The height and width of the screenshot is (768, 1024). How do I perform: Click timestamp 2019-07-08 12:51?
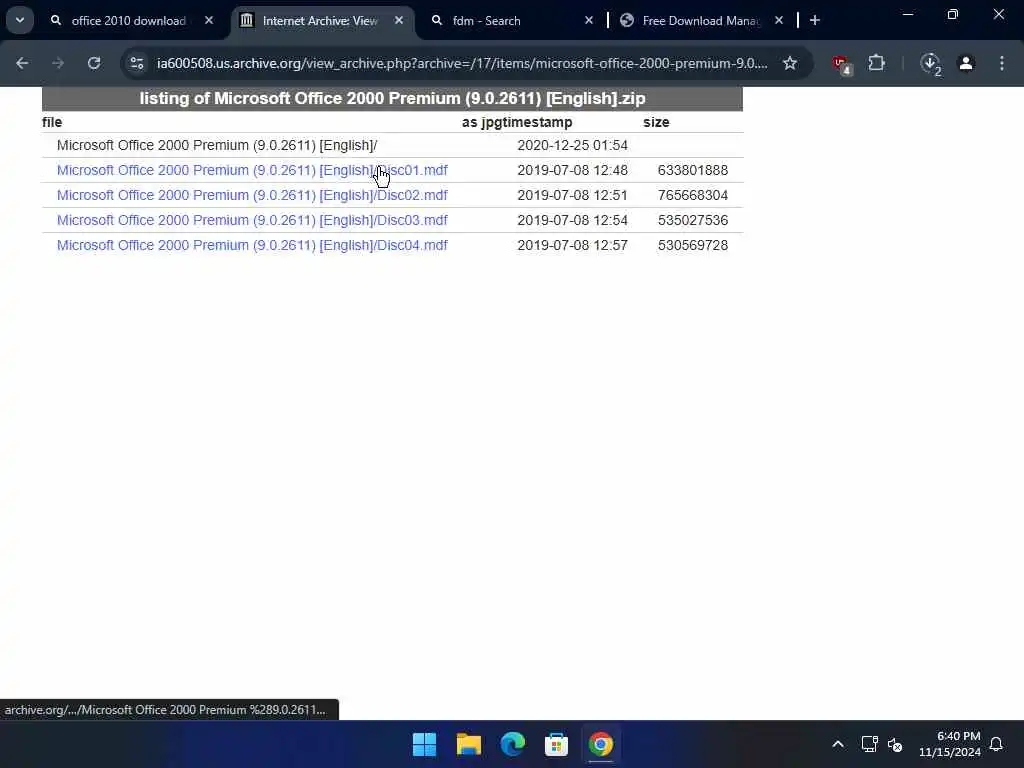click(572, 195)
